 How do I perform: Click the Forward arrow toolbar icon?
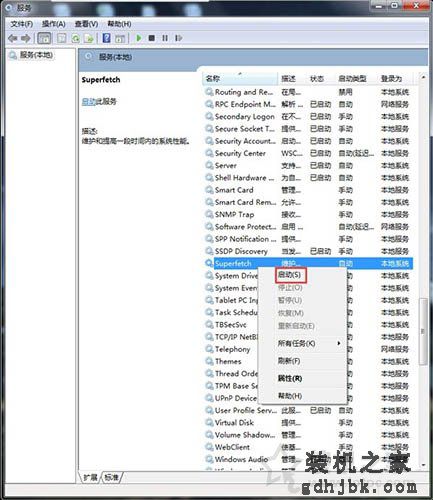[x=26, y=38]
